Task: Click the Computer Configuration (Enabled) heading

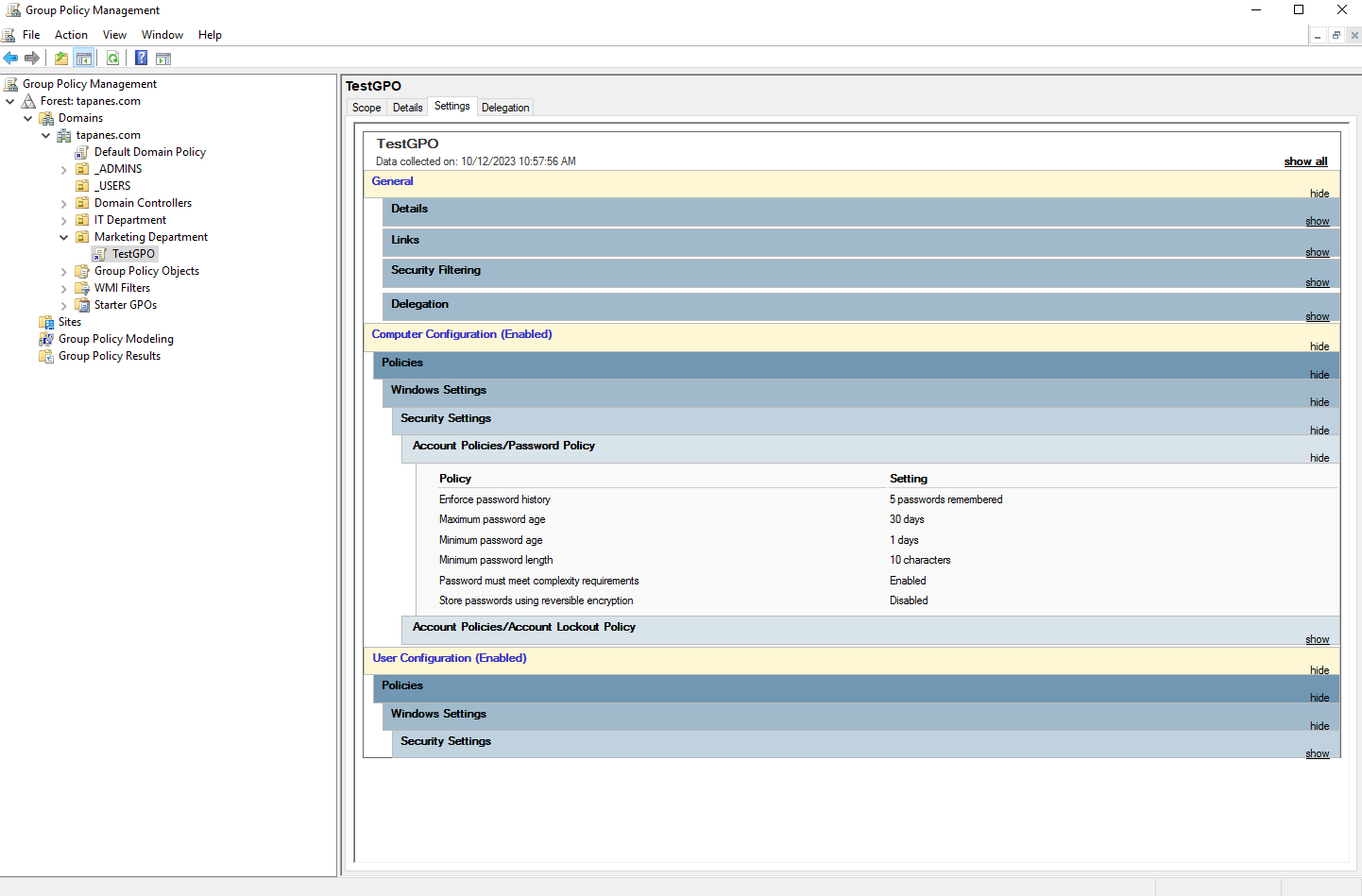Action: click(461, 334)
